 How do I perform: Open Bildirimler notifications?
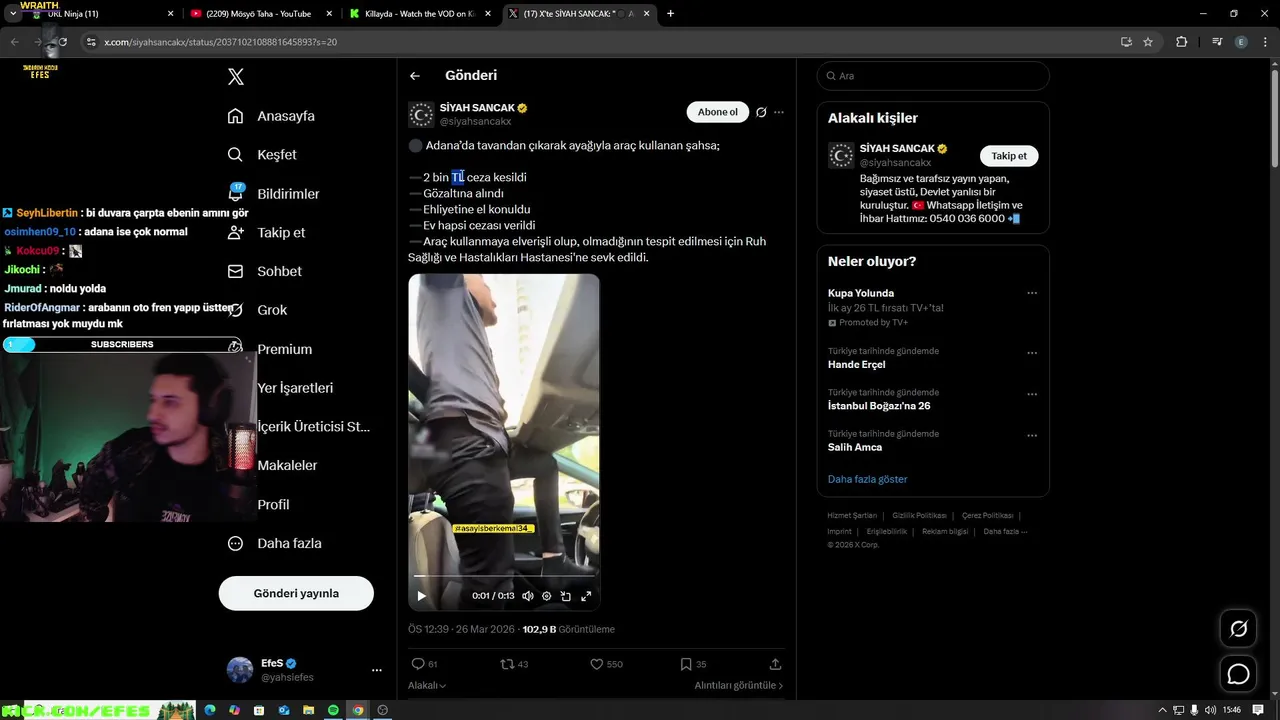pyautogui.click(x=273, y=193)
